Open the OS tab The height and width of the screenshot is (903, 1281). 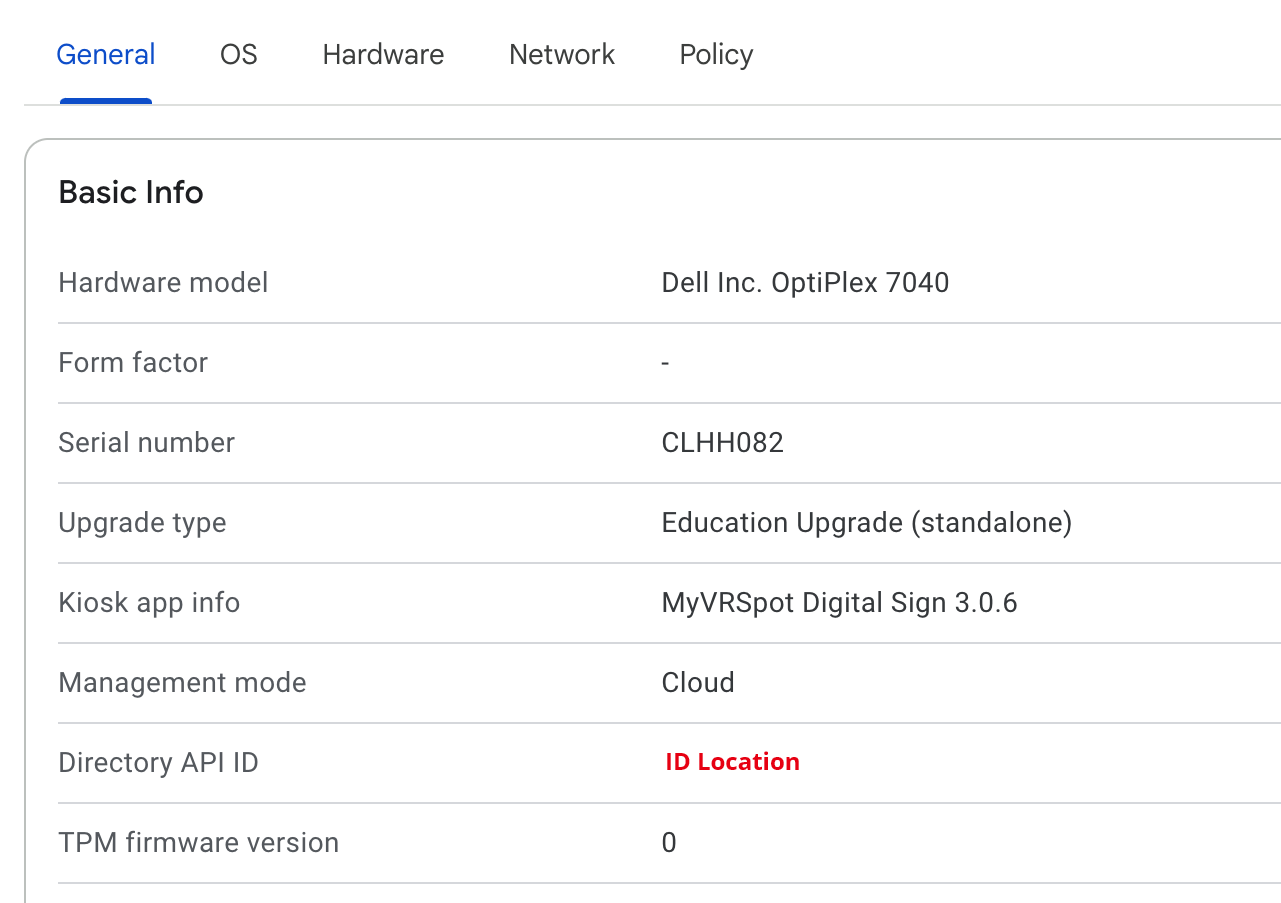pyautogui.click(x=239, y=54)
